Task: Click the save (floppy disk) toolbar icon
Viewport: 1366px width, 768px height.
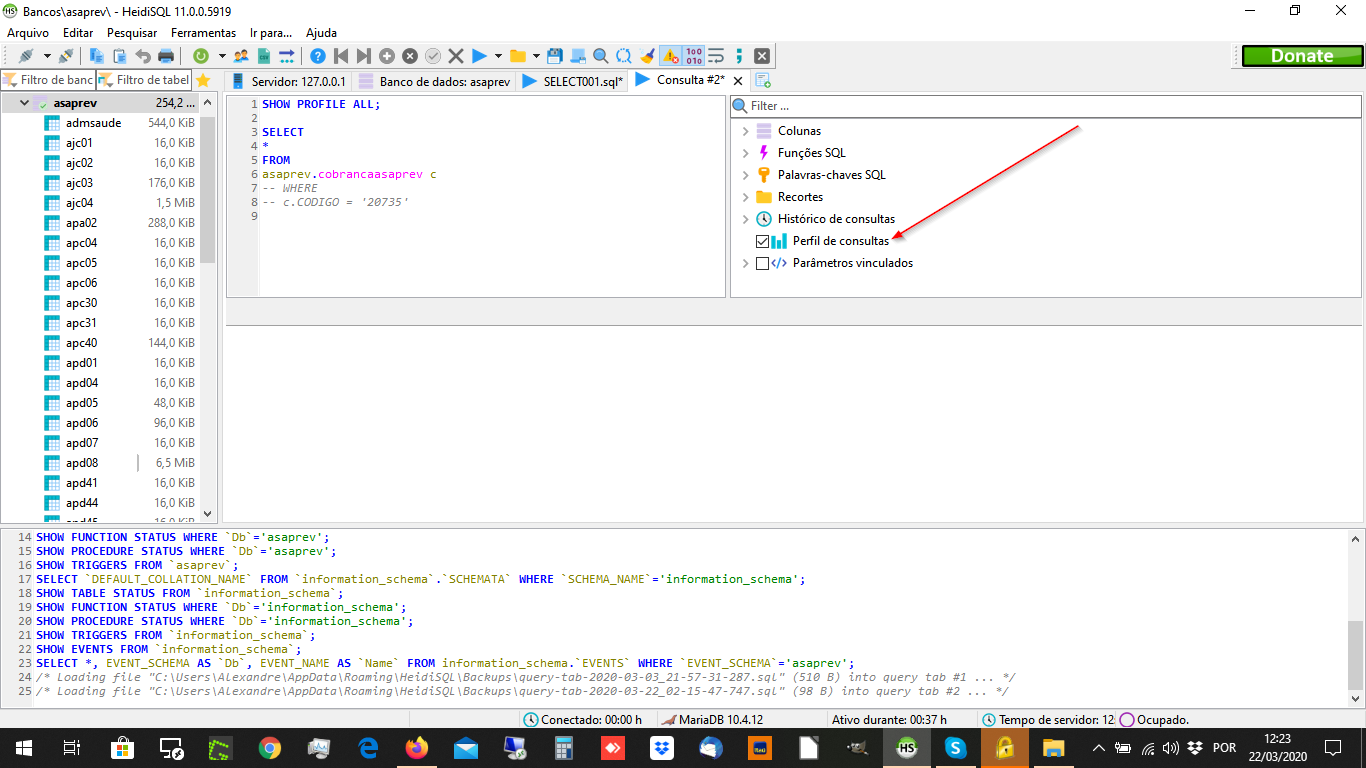Action: [554, 56]
